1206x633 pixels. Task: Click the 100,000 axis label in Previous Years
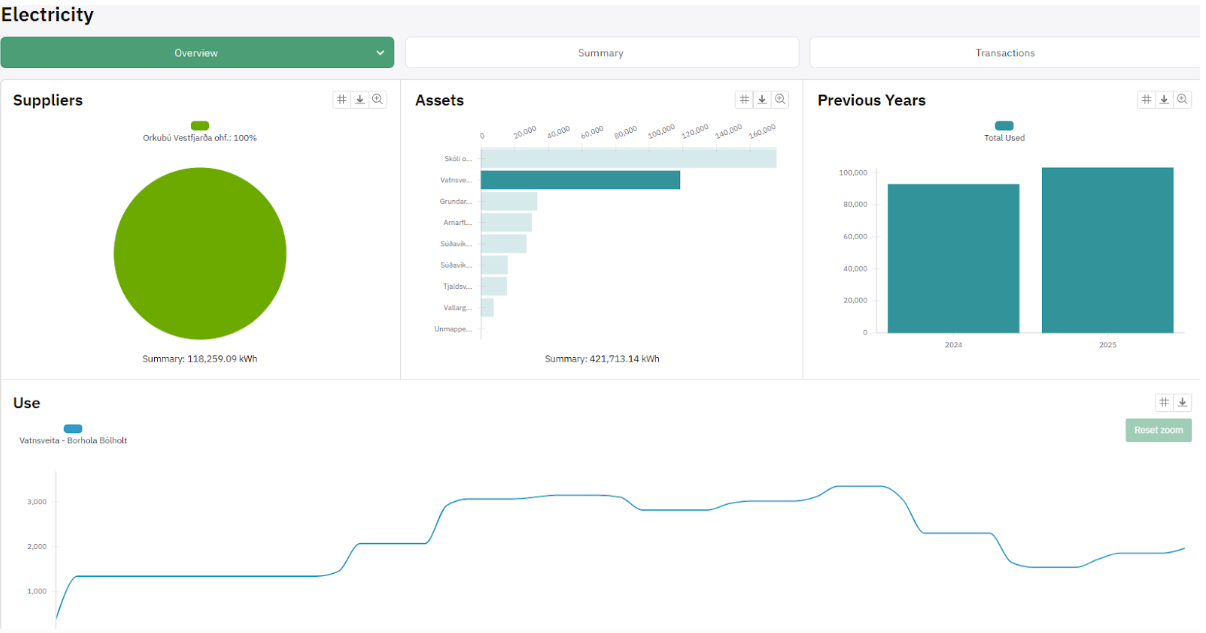click(x=852, y=173)
